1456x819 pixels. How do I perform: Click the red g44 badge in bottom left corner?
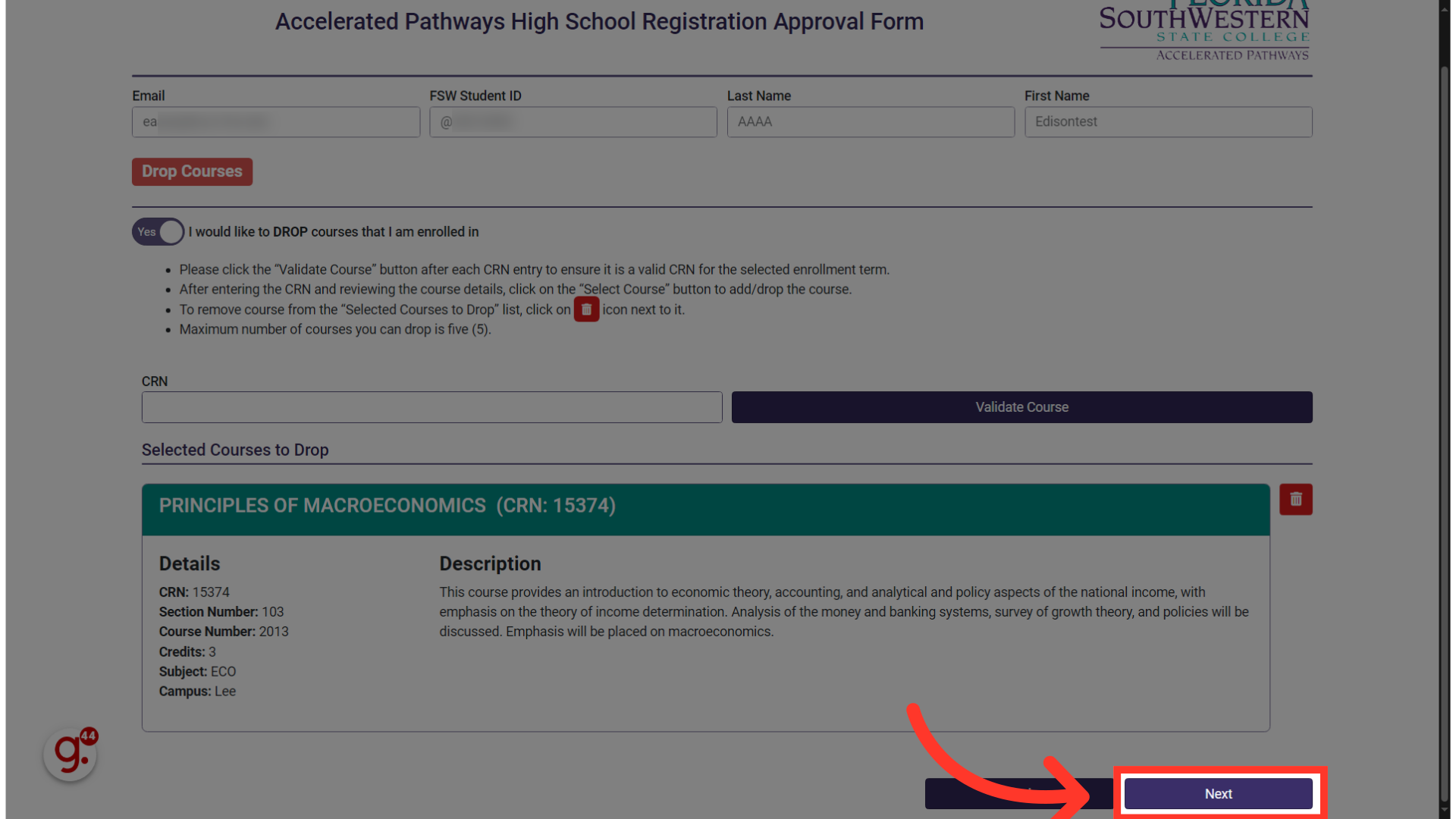(x=69, y=753)
